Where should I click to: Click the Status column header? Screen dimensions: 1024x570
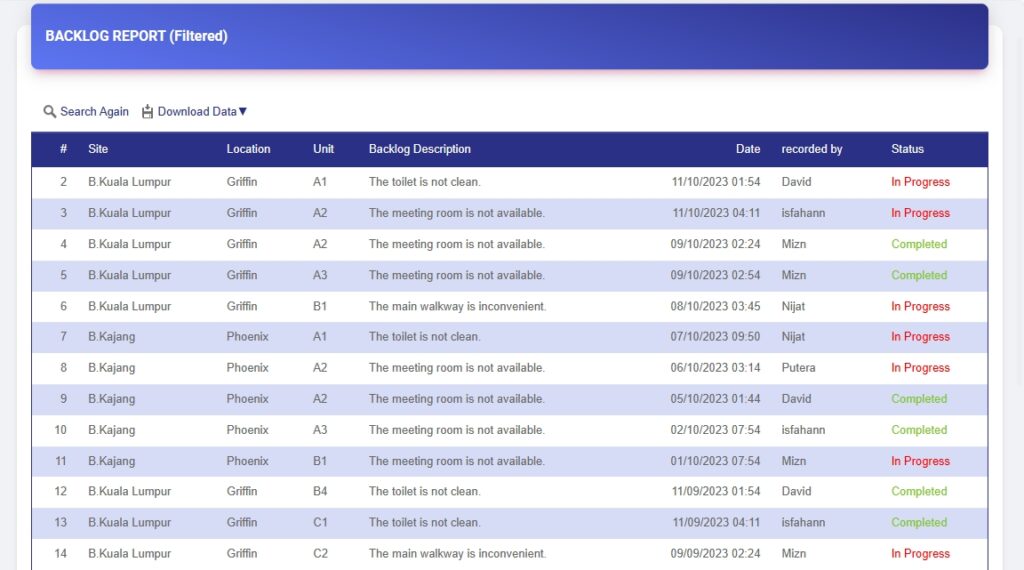click(x=907, y=149)
